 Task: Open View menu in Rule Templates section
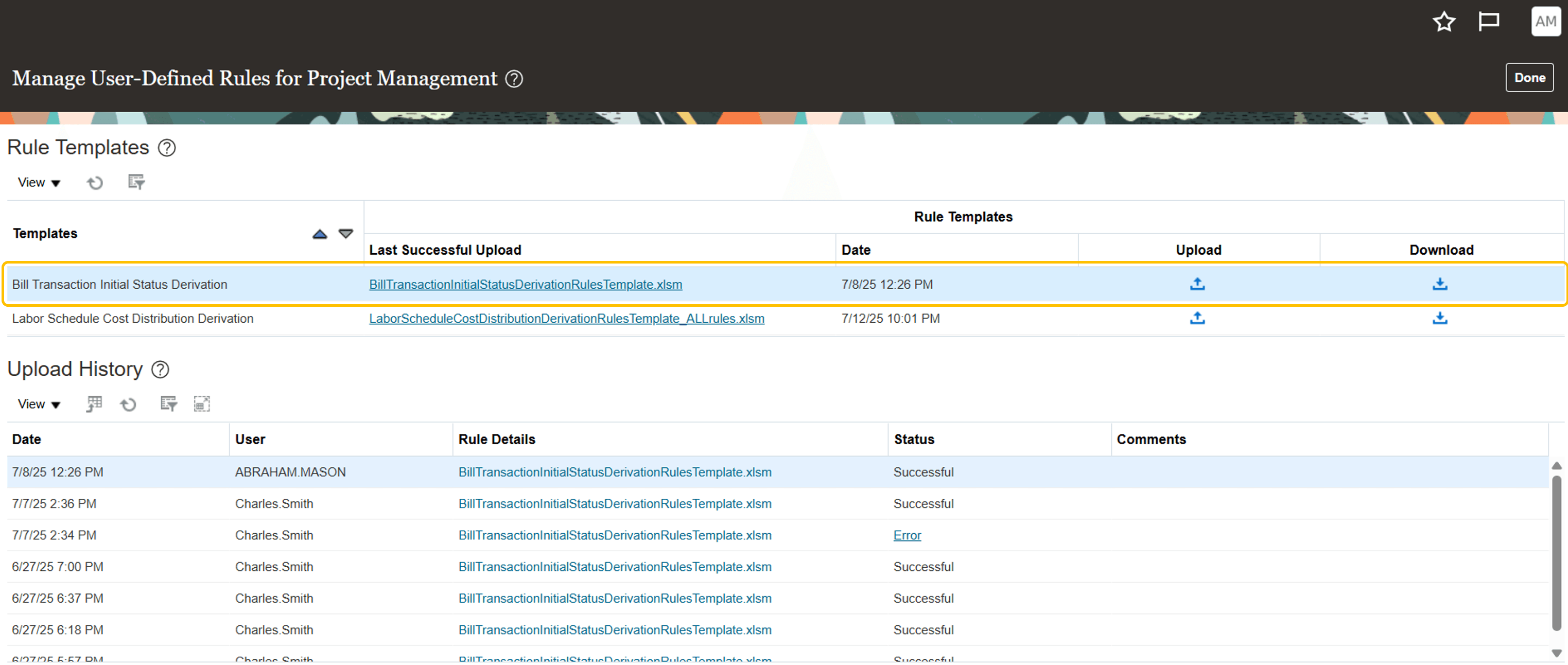(x=39, y=183)
